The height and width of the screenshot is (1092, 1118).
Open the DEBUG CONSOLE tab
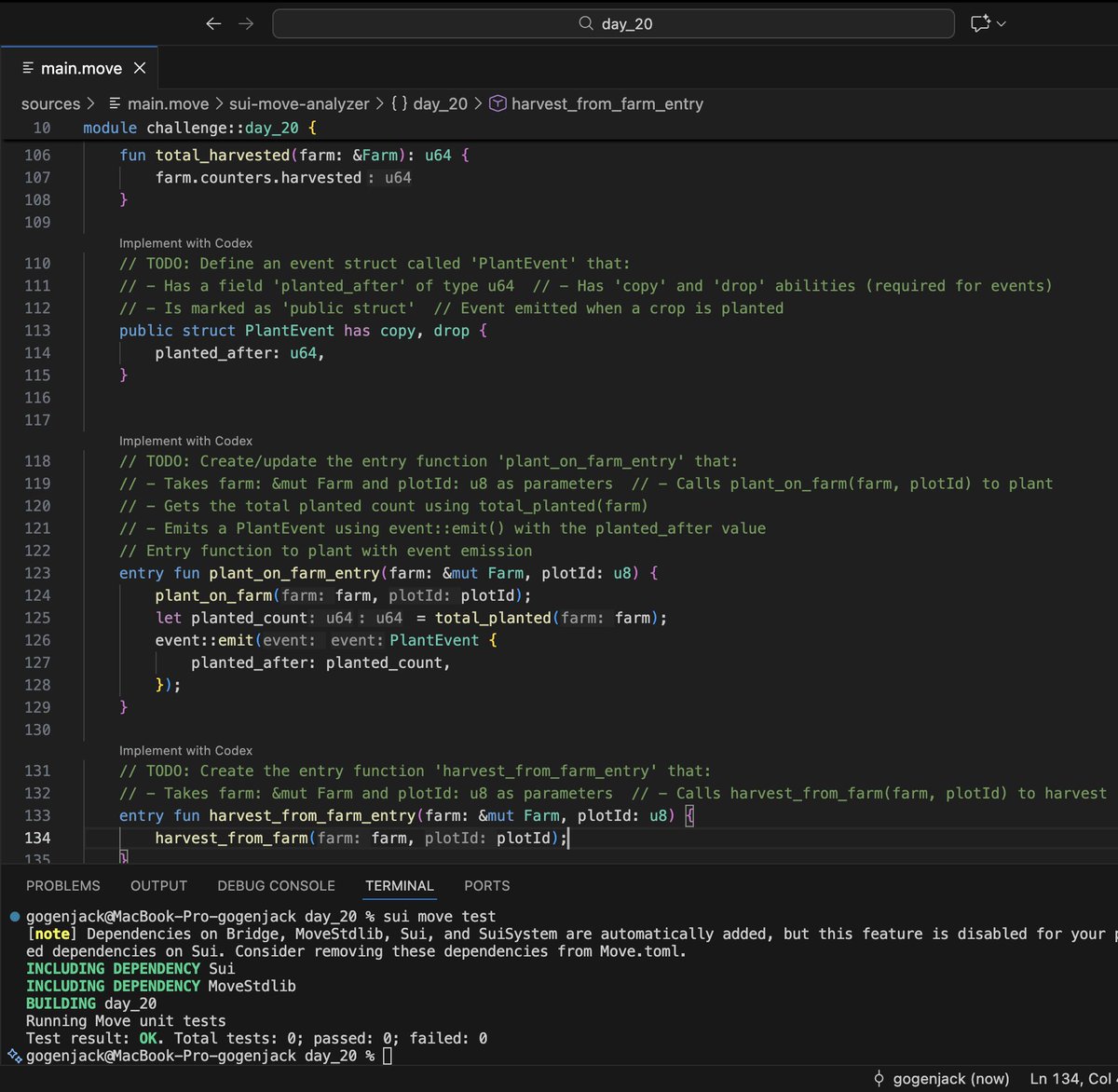276,886
